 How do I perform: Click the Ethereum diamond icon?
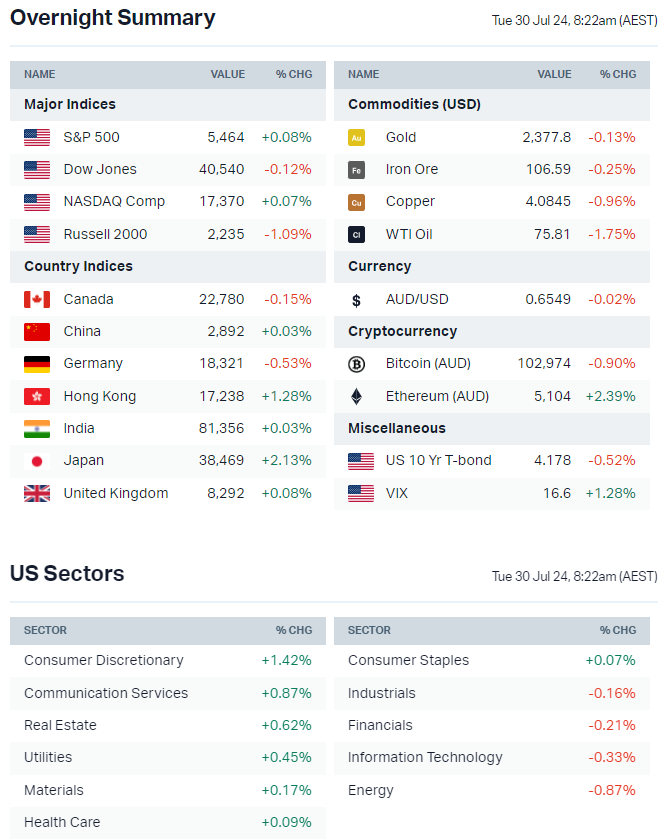tap(356, 396)
